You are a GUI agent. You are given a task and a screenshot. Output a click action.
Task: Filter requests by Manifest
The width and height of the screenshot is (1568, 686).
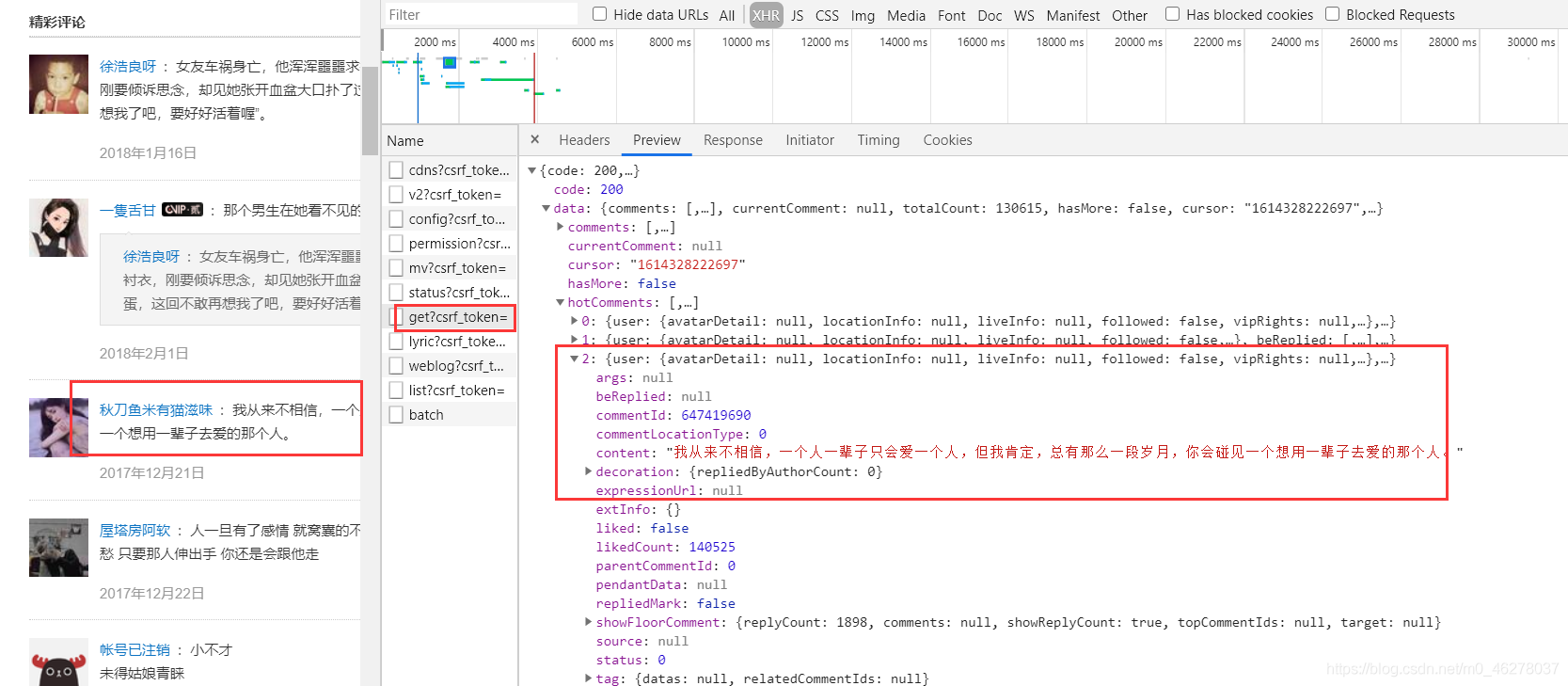pyautogui.click(x=1073, y=15)
